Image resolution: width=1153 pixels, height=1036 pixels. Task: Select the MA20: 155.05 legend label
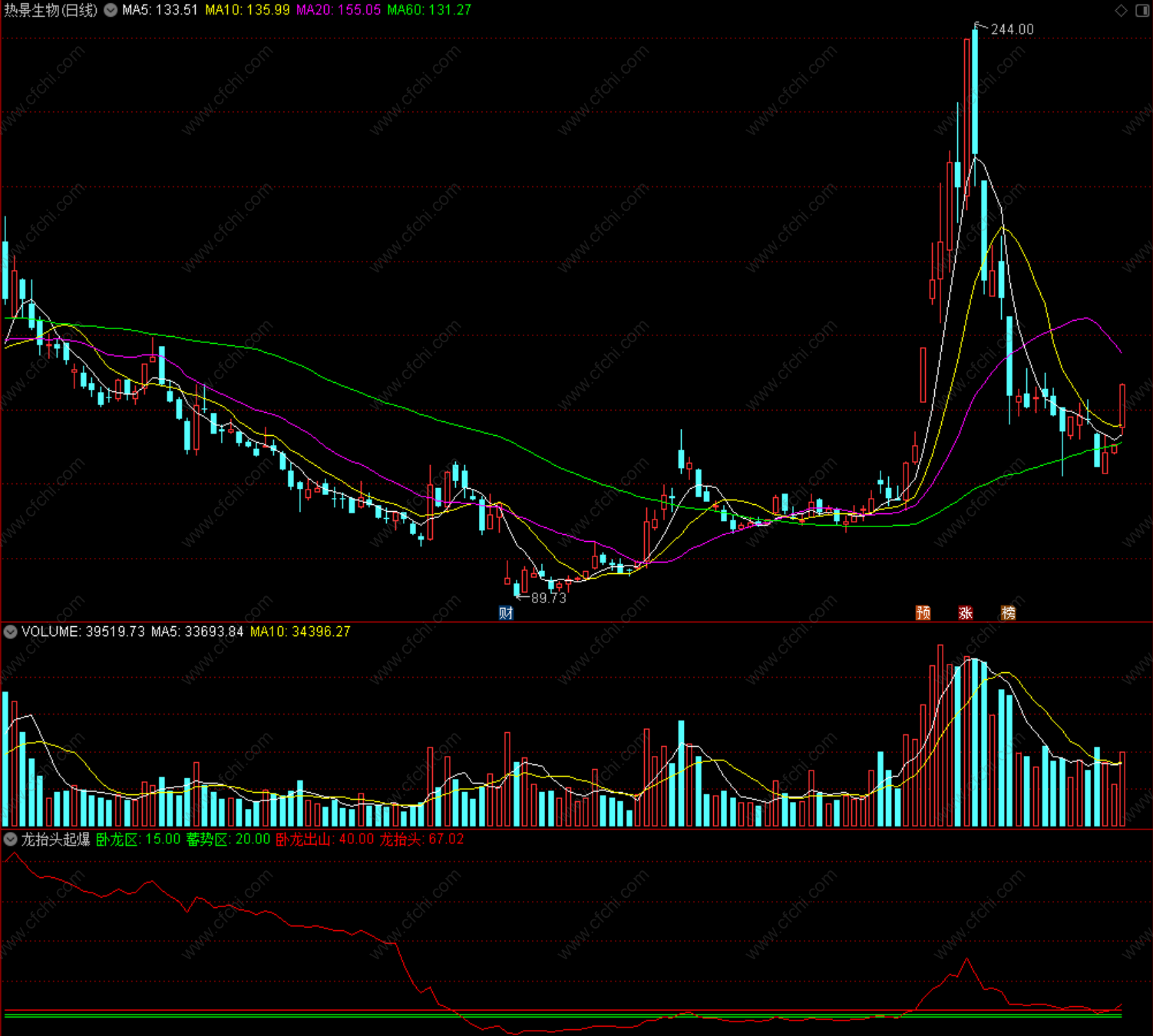click(x=339, y=10)
